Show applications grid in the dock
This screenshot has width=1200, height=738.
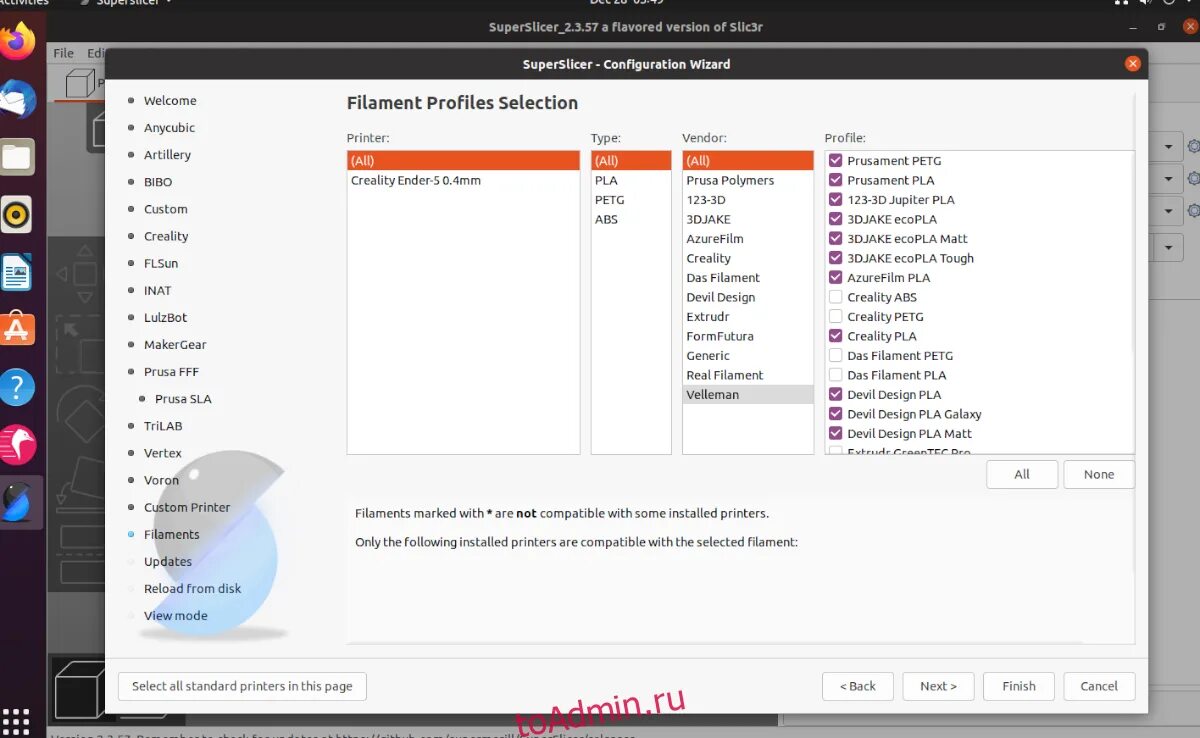tap(18, 720)
